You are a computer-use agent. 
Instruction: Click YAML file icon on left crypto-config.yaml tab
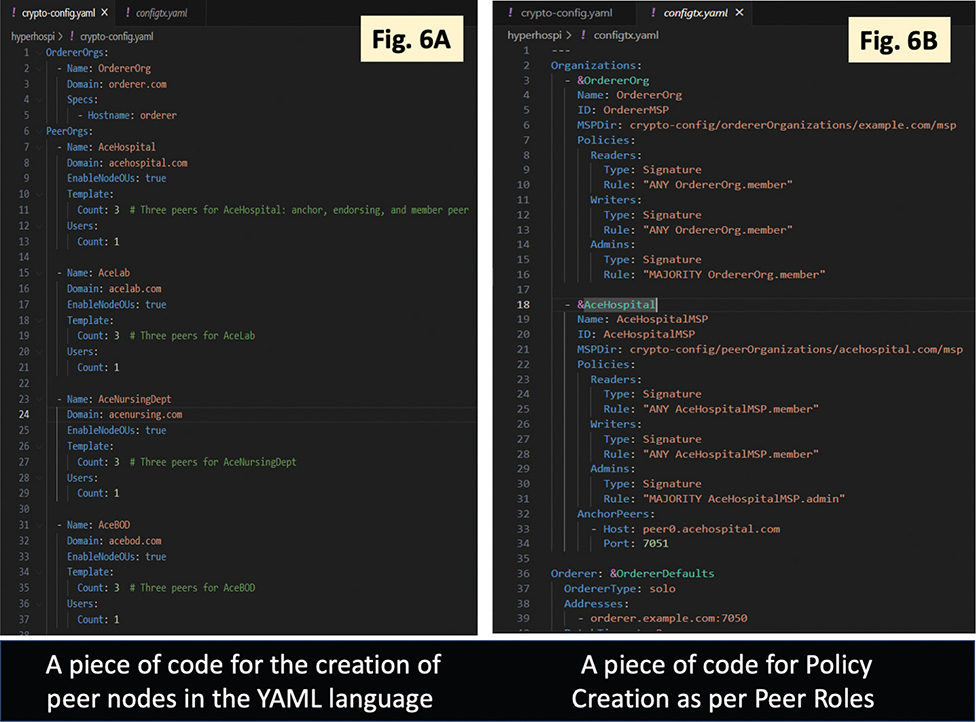12,15
